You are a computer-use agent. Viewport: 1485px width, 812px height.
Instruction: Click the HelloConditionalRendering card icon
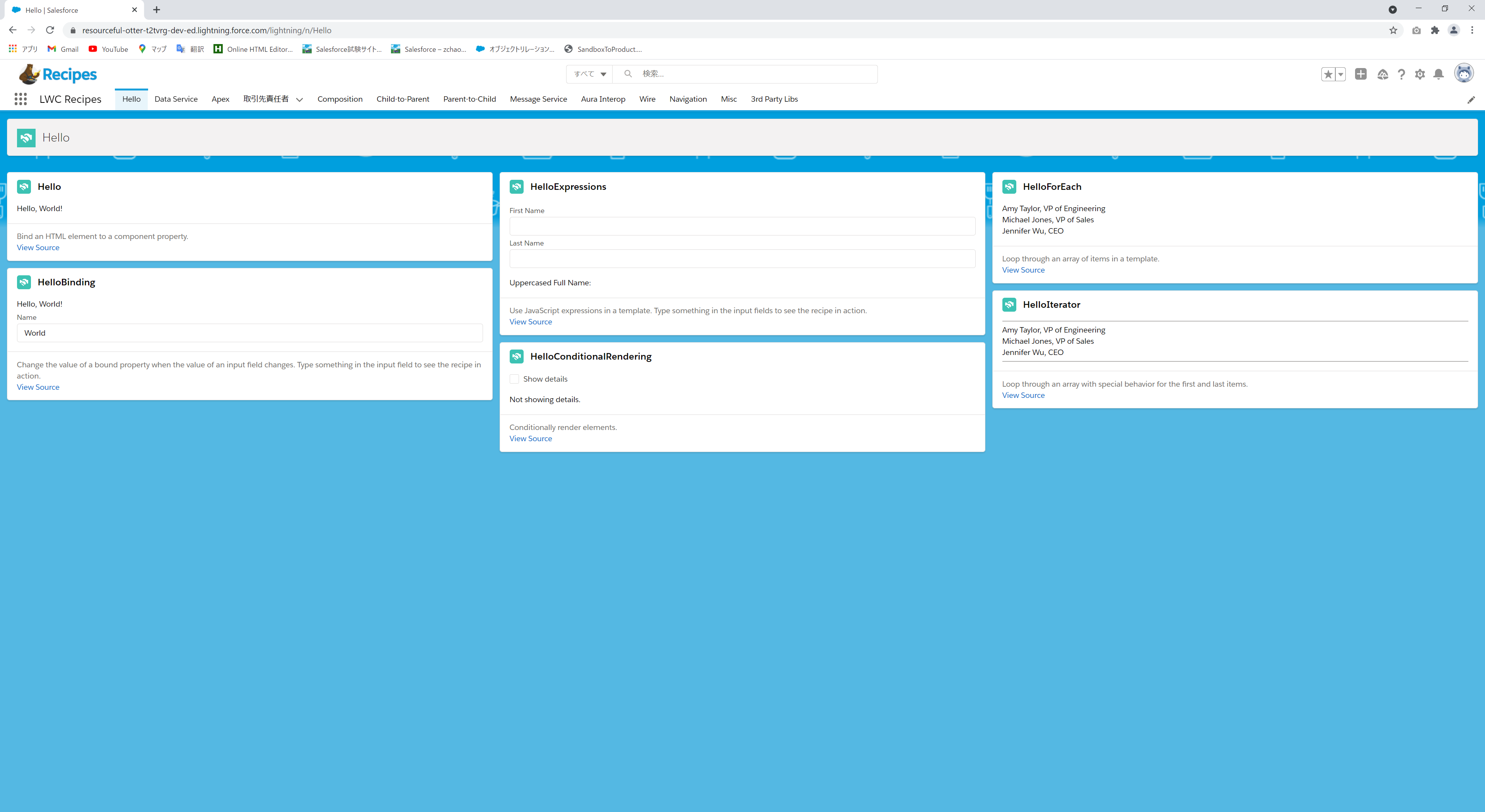point(517,357)
